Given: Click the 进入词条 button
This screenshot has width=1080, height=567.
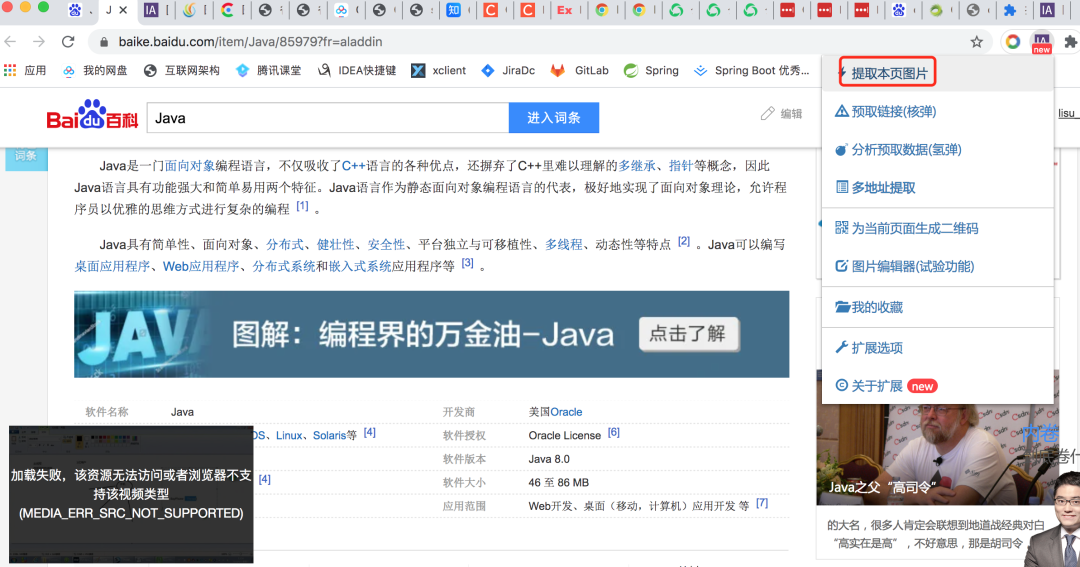Looking at the screenshot, I should click(554, 118).
